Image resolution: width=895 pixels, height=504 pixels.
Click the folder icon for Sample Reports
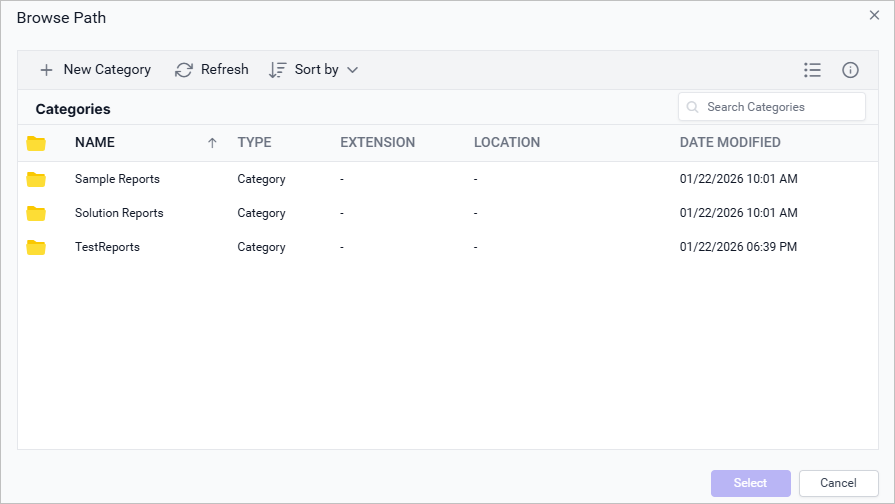coord(36,179)
